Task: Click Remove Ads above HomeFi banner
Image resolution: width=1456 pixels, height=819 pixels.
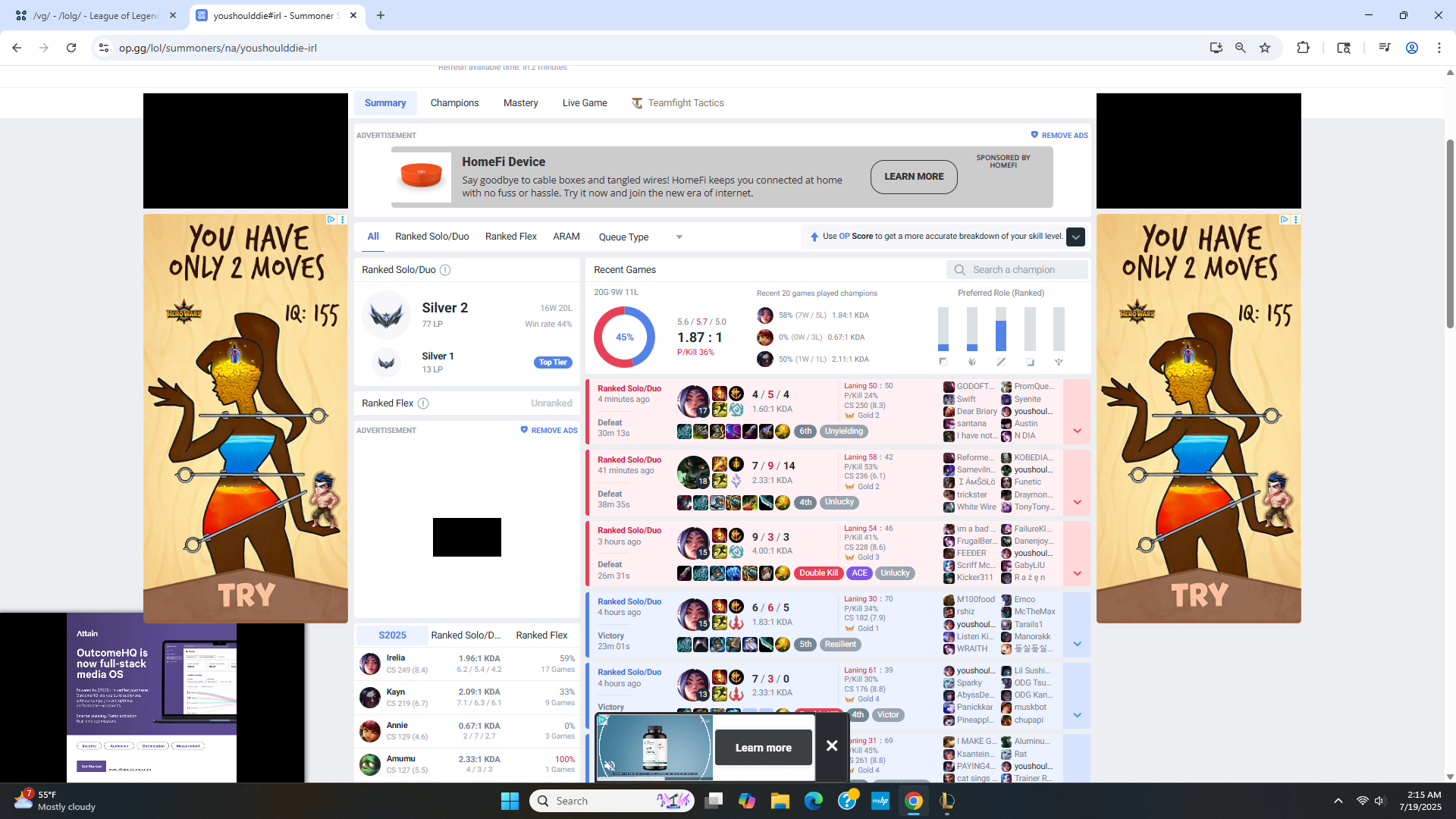Action: coord(1059,135)
